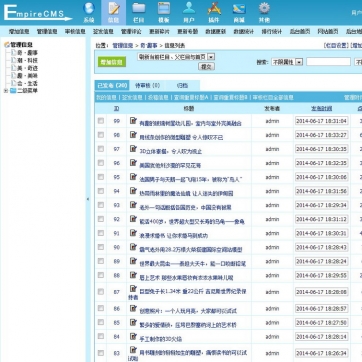Click the edit icon in row ID 92

[x=133, y=219]
